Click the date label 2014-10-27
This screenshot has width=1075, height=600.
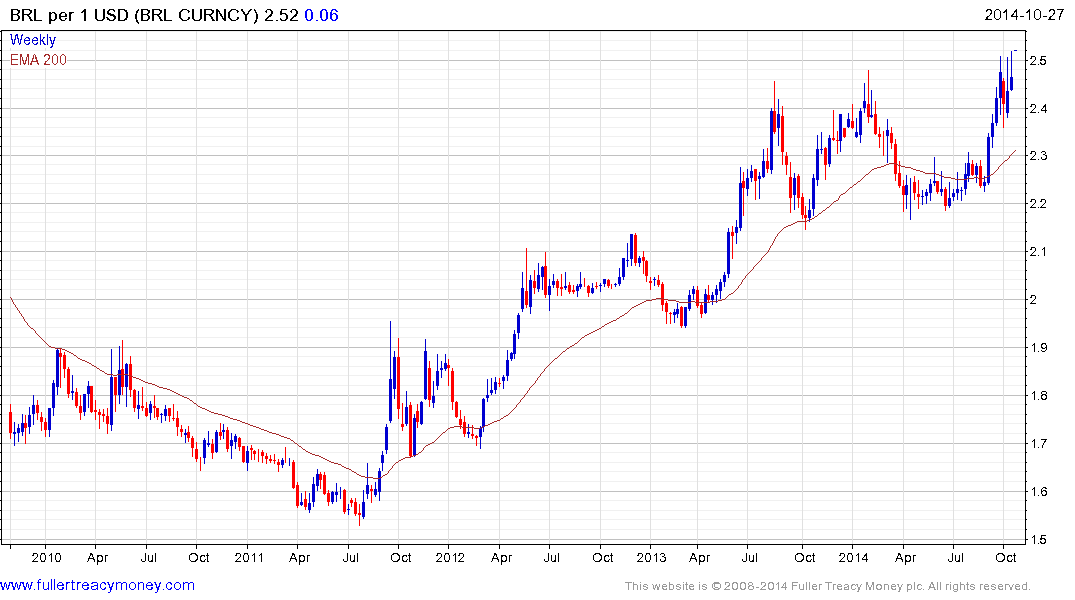pos(1024,15)
